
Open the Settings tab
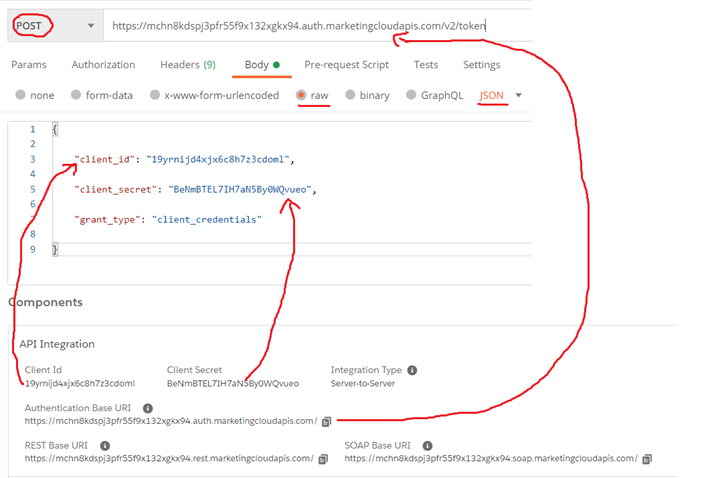click(481, 65)
